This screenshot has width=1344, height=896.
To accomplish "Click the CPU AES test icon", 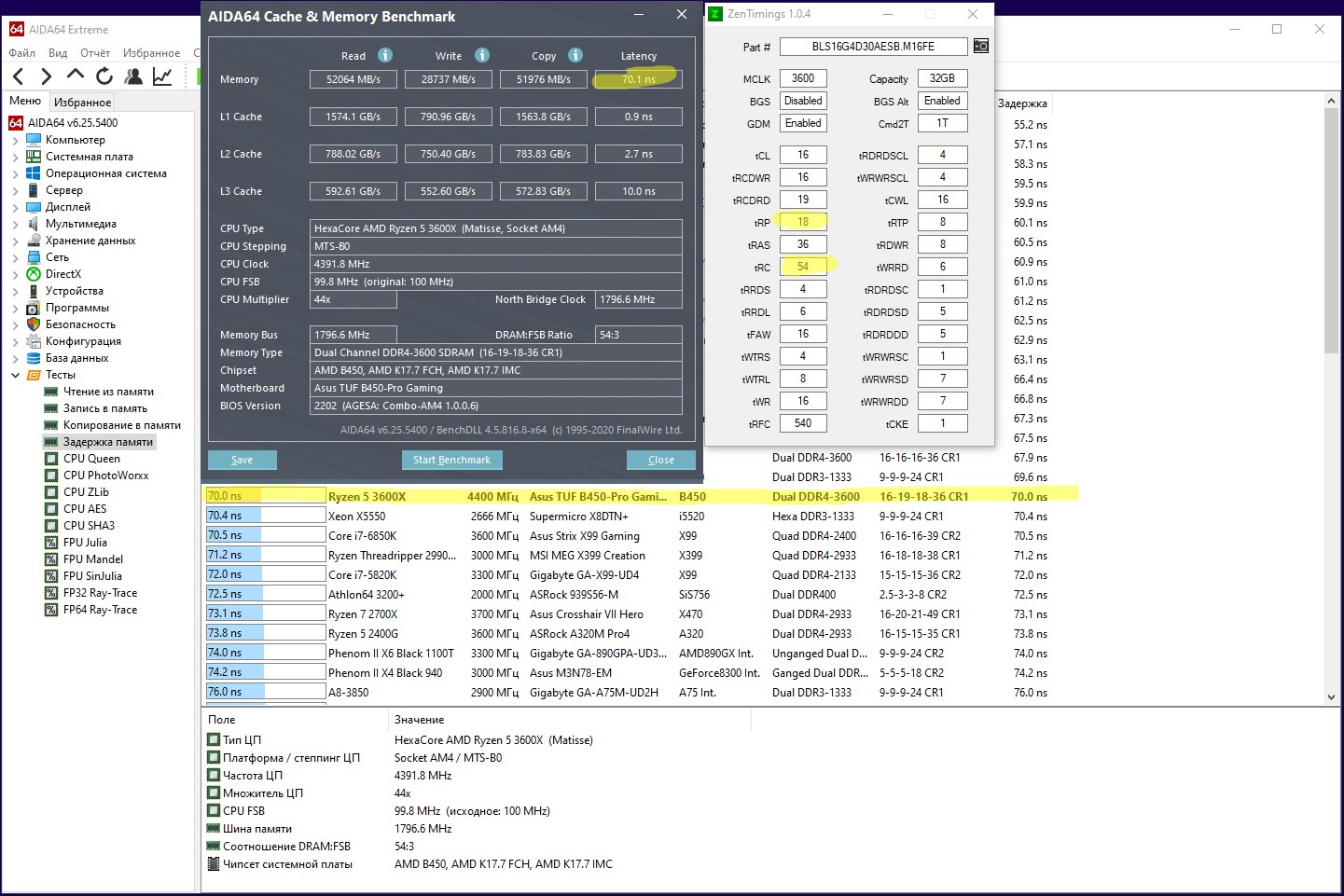I will [51, 509].
